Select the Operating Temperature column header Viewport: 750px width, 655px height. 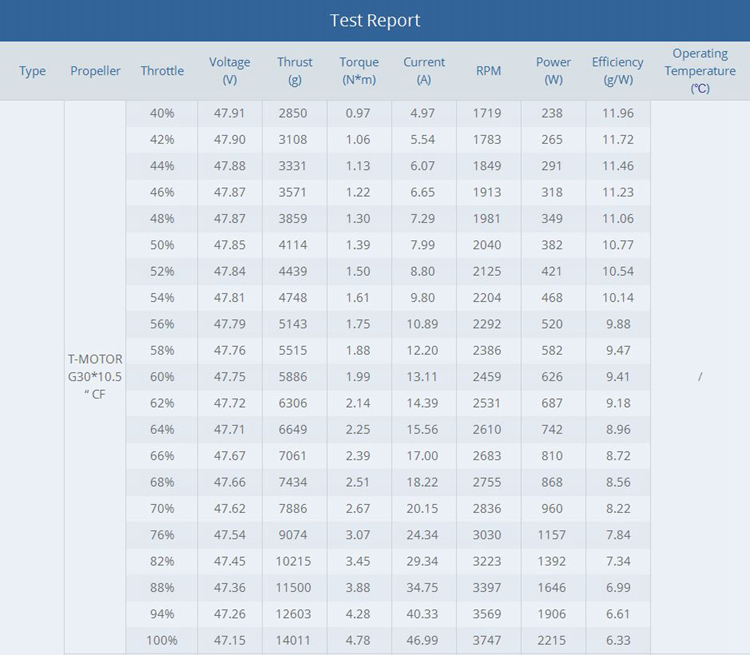700,71
